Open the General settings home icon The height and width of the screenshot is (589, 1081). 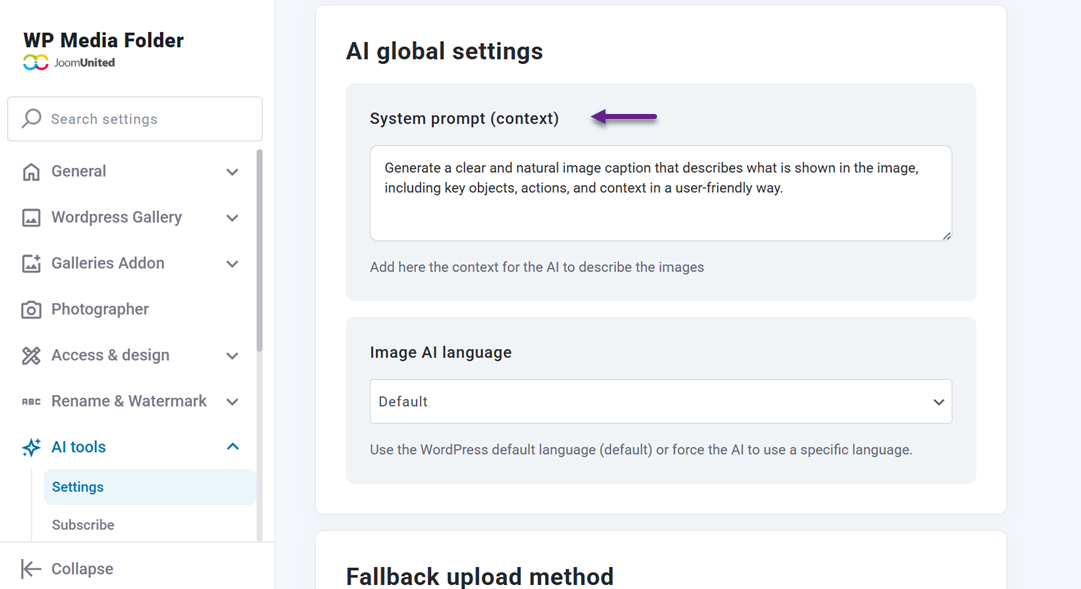coord(31,171)
